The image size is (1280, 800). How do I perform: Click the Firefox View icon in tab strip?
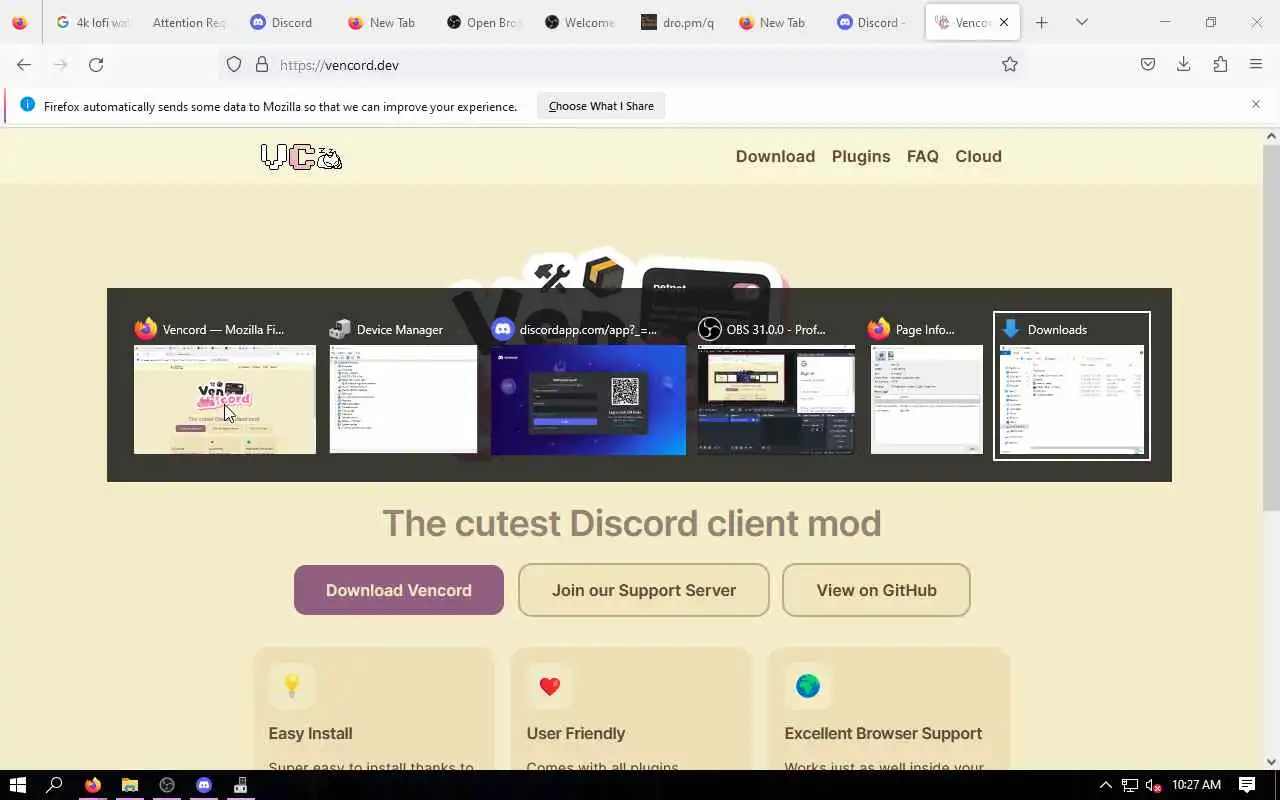tap(19, 22)
